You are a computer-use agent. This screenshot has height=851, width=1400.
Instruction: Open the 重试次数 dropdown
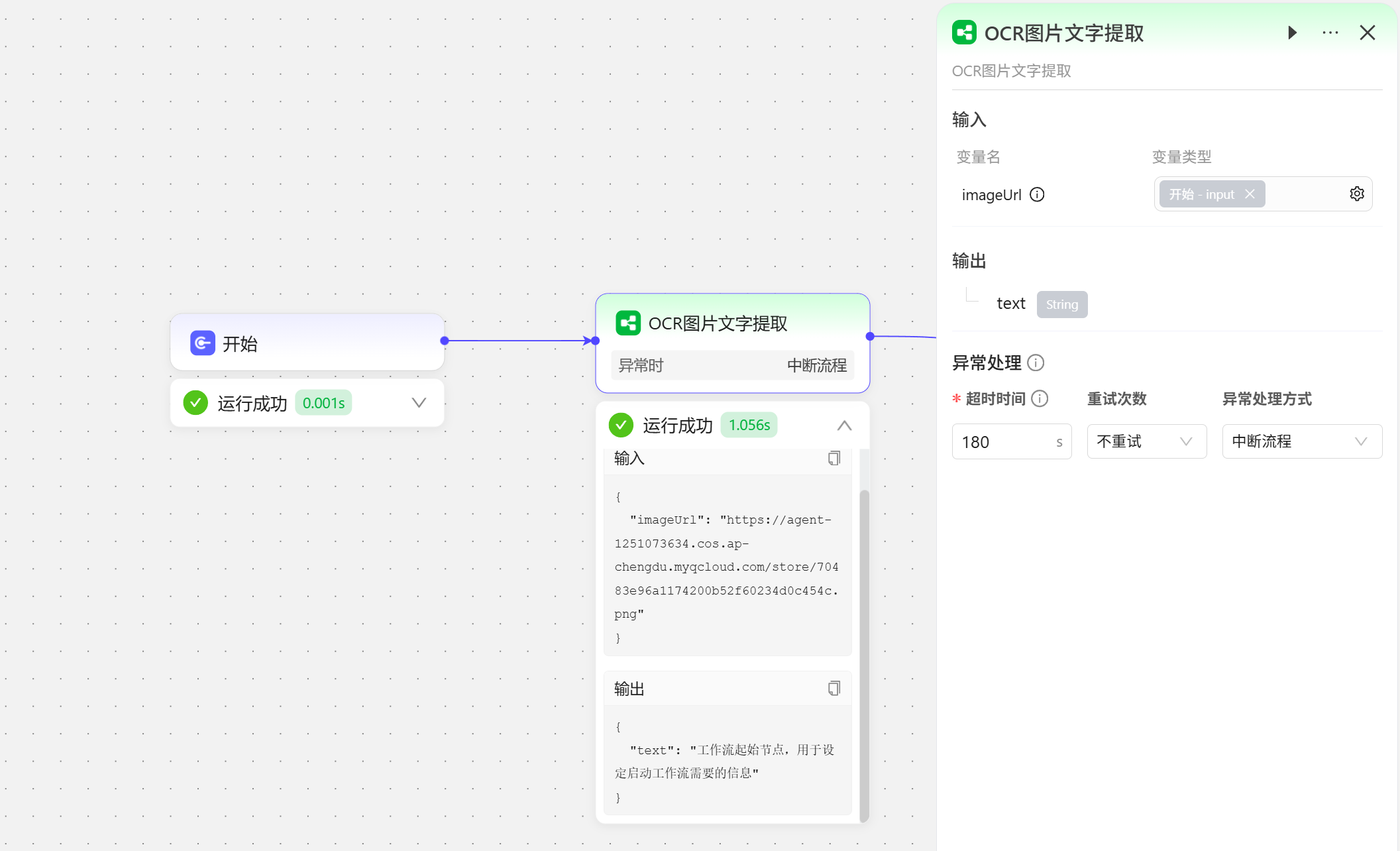1146,441
